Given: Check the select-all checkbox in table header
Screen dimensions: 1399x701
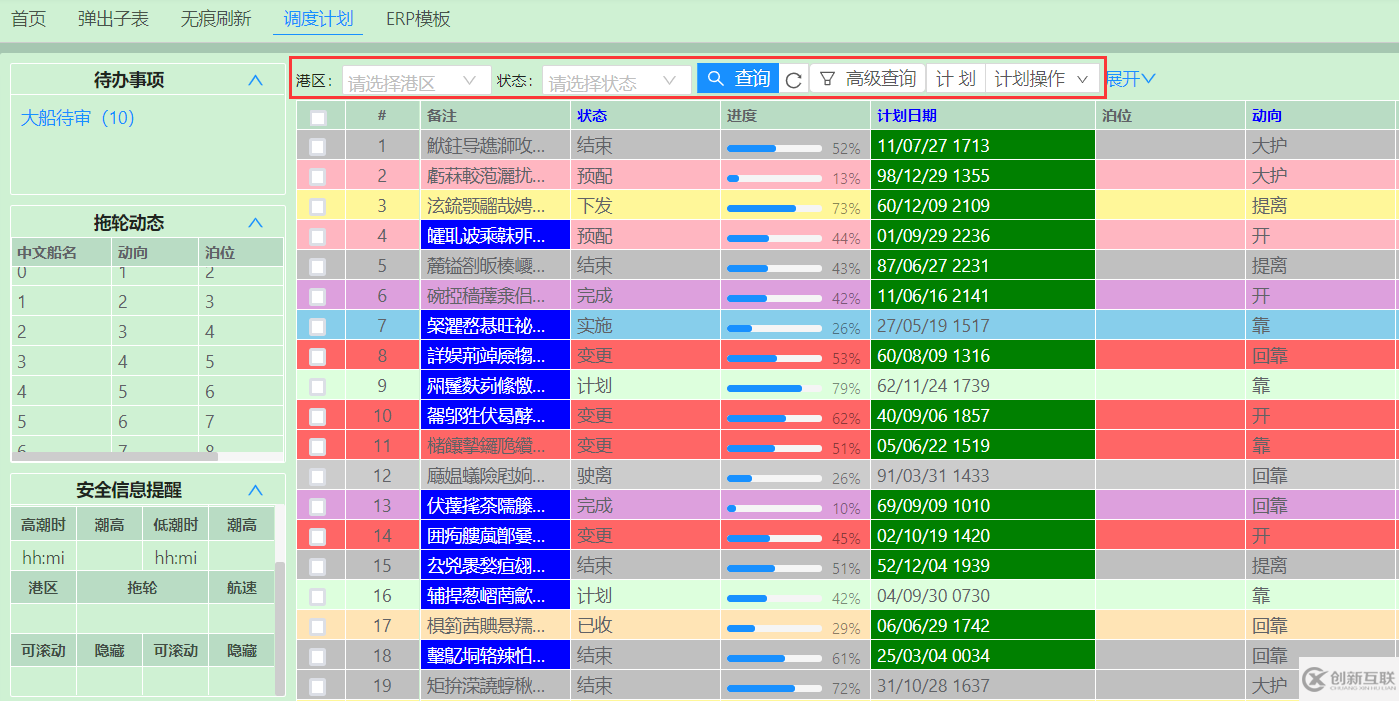Looking at the screenshot, I should tap(320, 116).
